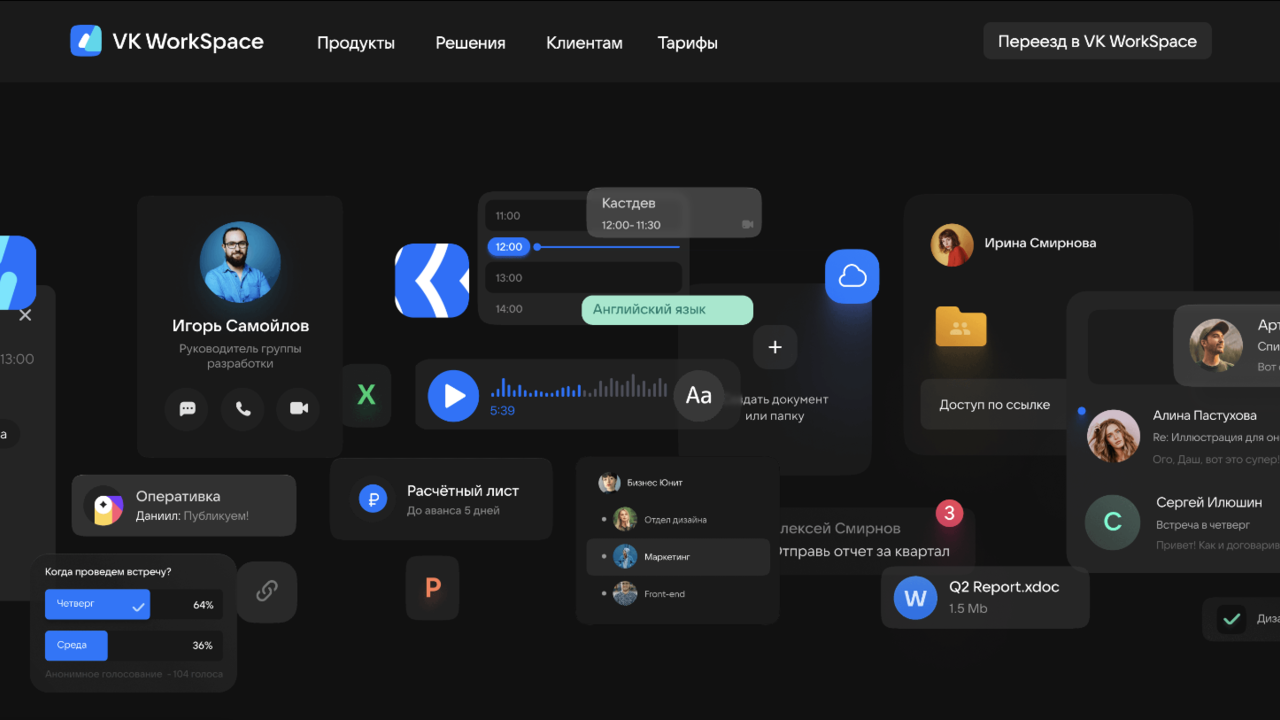The image size is (1280, 720).
Task: Open the shared yellow folder icon
Action: 960,327
